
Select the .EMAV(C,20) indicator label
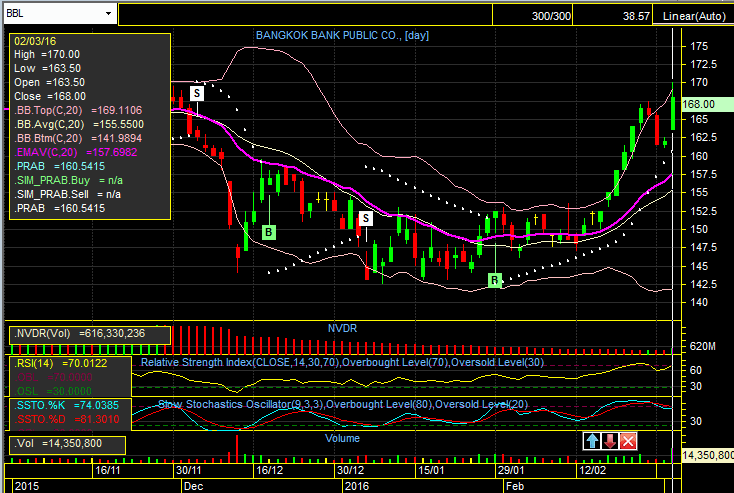[x=75, y=153]
